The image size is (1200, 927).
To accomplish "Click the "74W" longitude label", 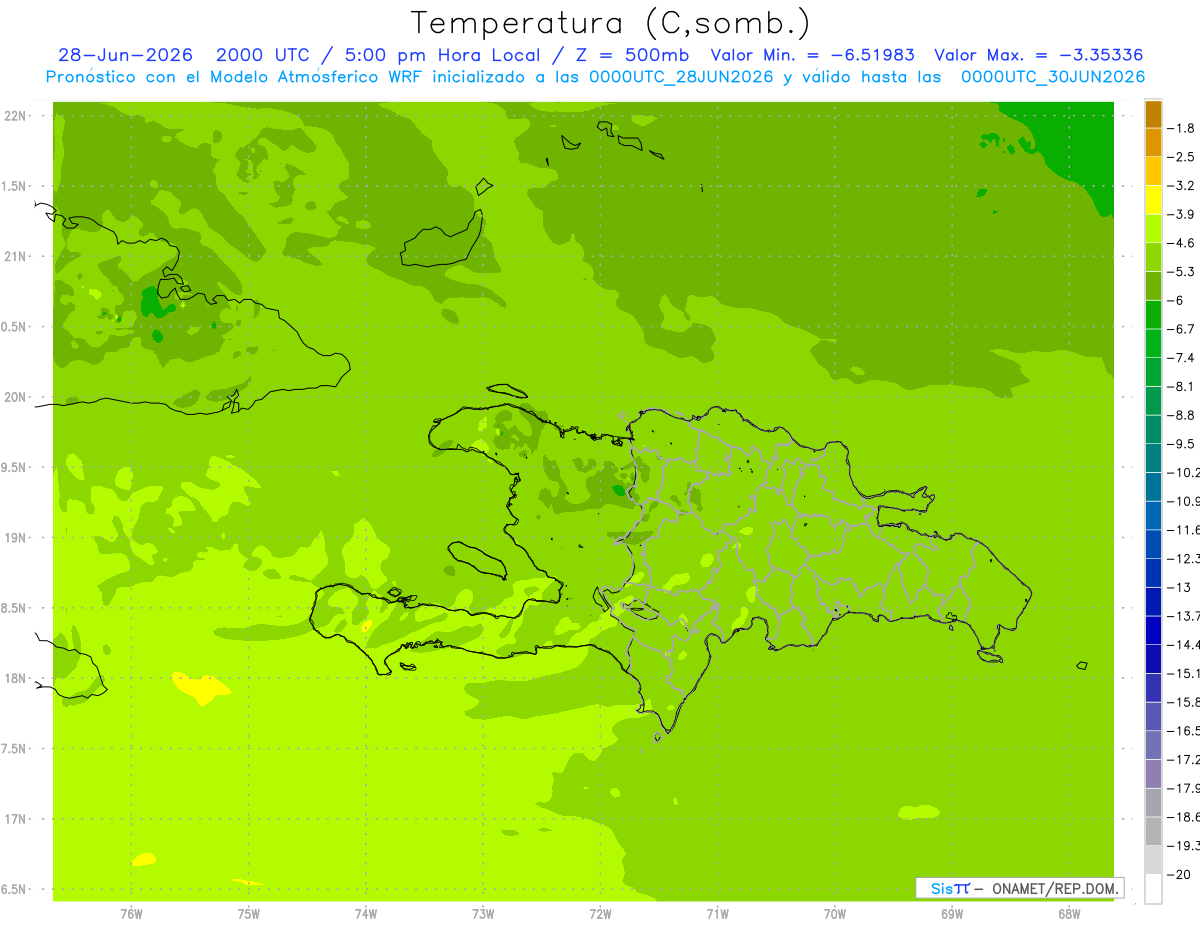I will coord(366,914).
